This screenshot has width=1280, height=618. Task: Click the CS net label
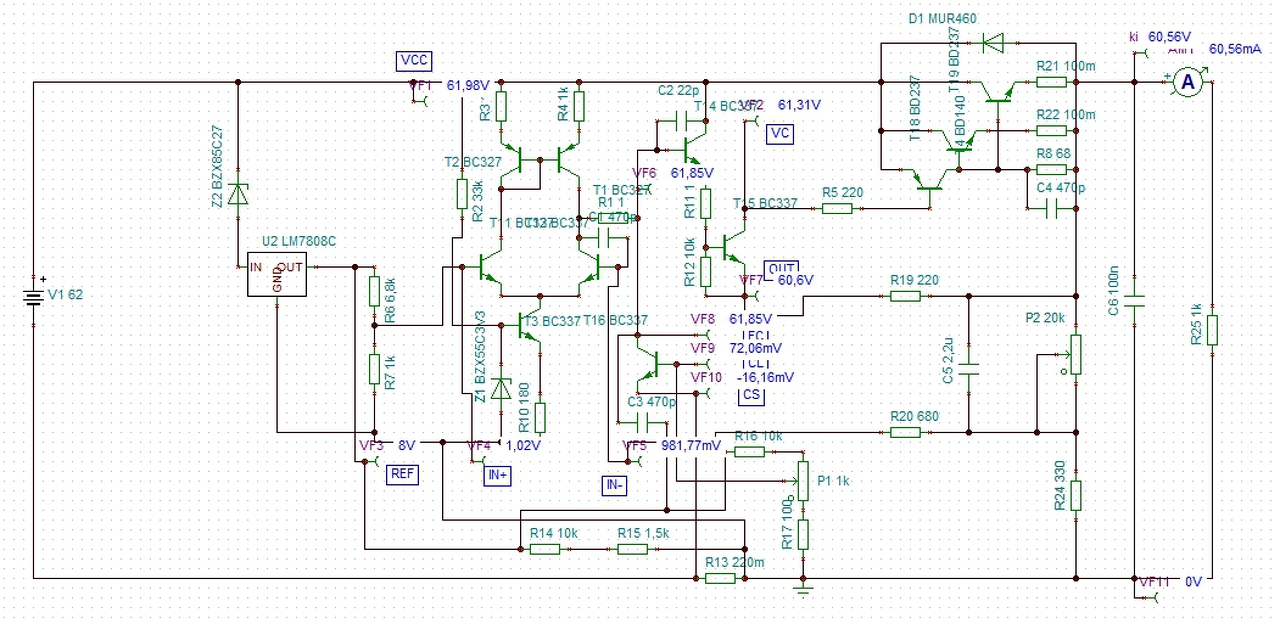click(x=751, y=395)
